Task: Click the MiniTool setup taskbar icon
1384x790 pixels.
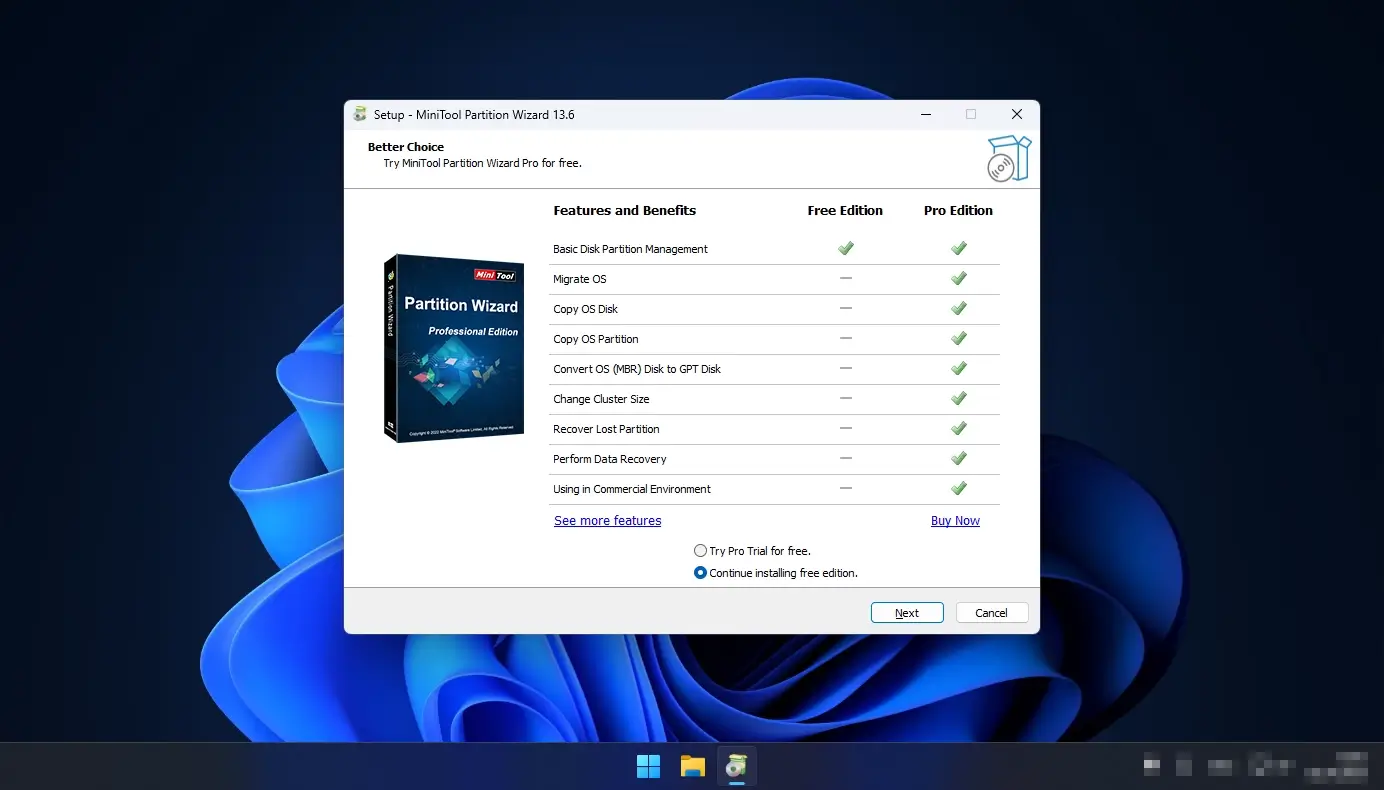Action: tap(737, 766)
